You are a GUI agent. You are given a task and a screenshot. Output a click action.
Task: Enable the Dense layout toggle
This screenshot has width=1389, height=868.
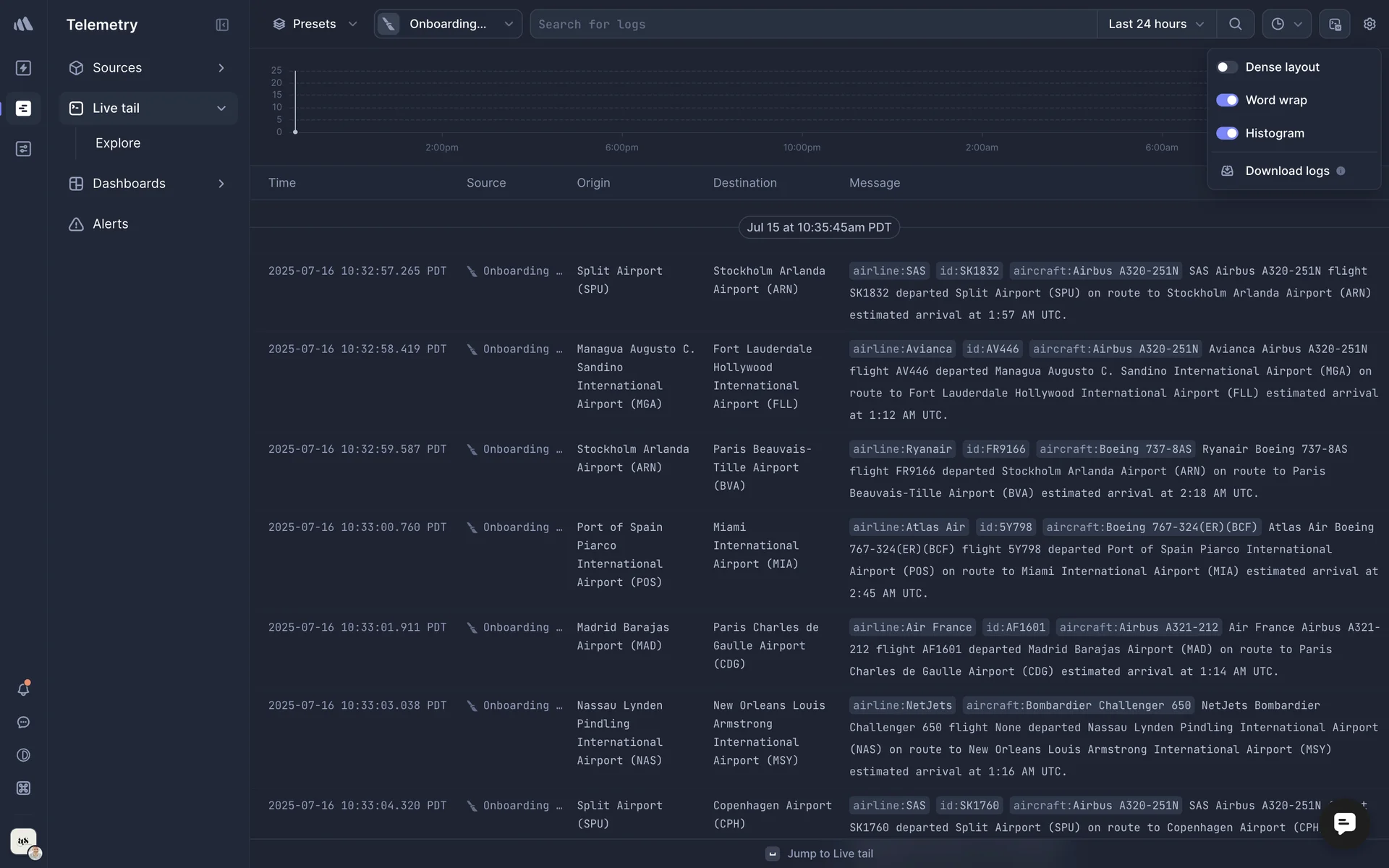point(1227,67)
